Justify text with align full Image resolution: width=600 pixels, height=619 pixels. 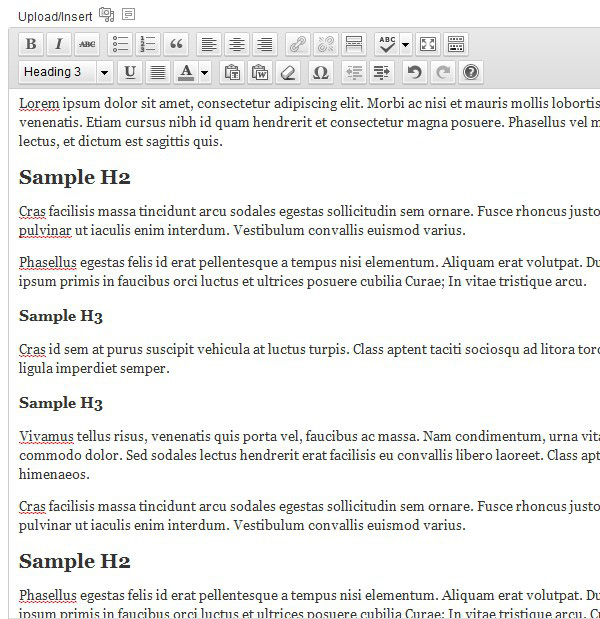[x=158, y=72]
